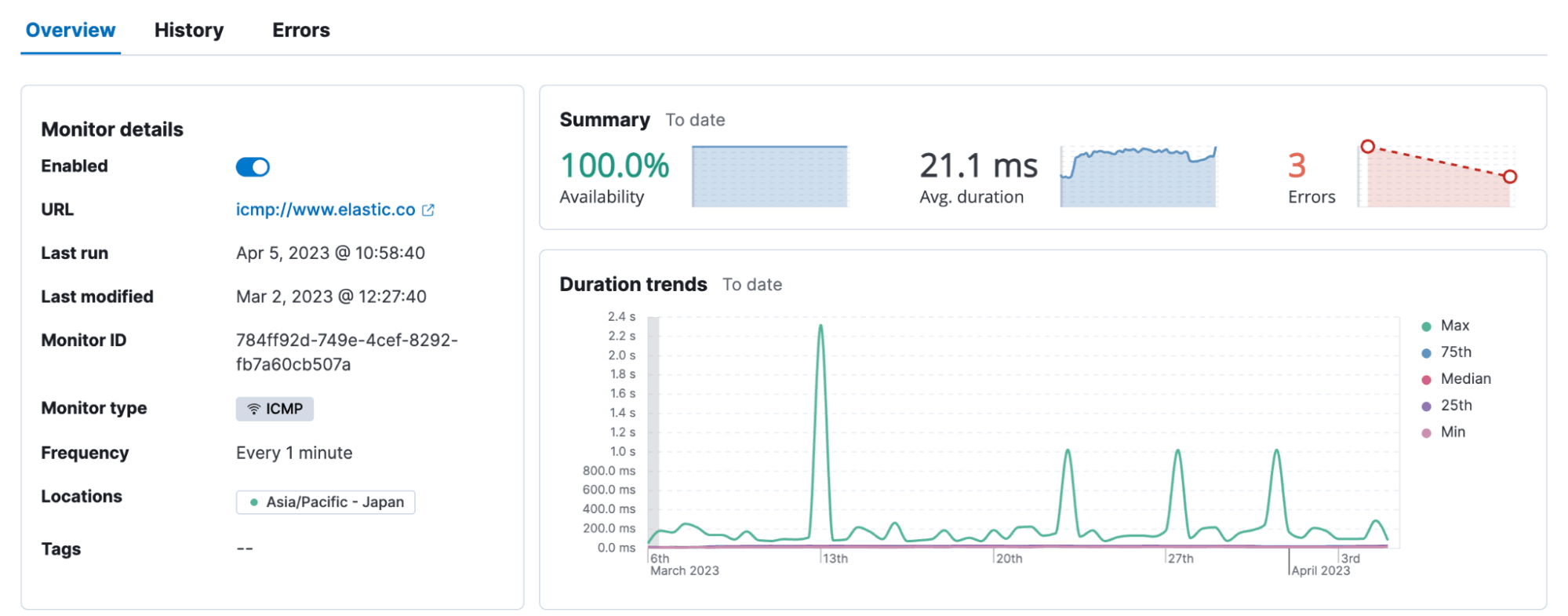Click the Min legend dot

[1426, 433]
